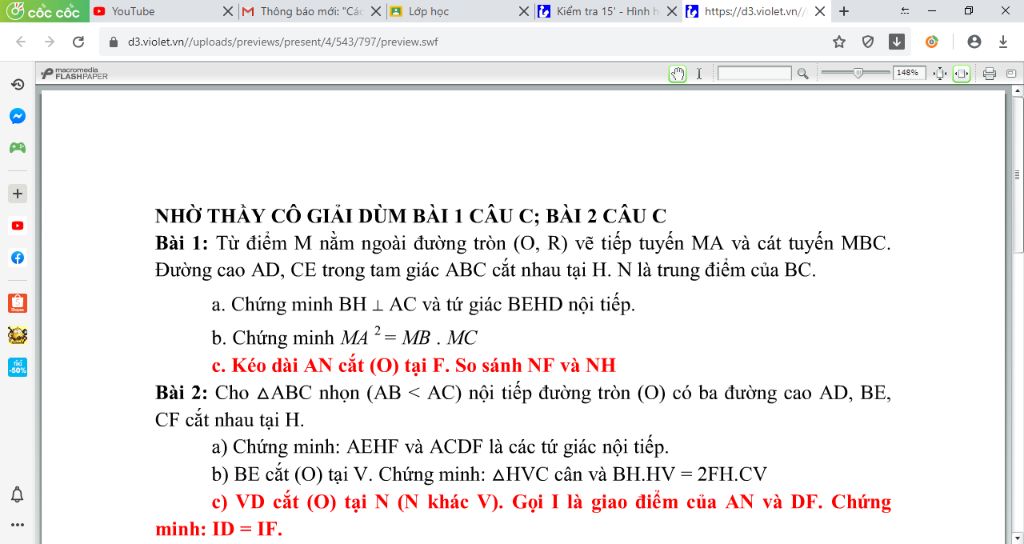
Task: Open browsing history from sidebar
Action: [x=18, y=84]
